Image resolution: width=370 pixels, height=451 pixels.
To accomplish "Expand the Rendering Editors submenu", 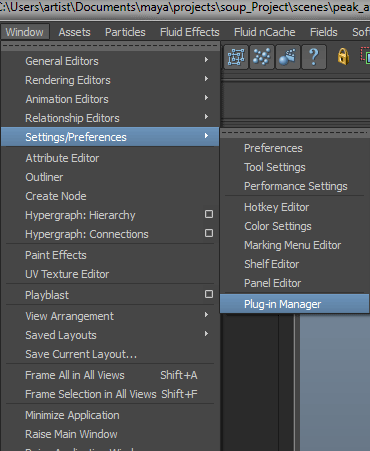I will click(x=110, y=80).
